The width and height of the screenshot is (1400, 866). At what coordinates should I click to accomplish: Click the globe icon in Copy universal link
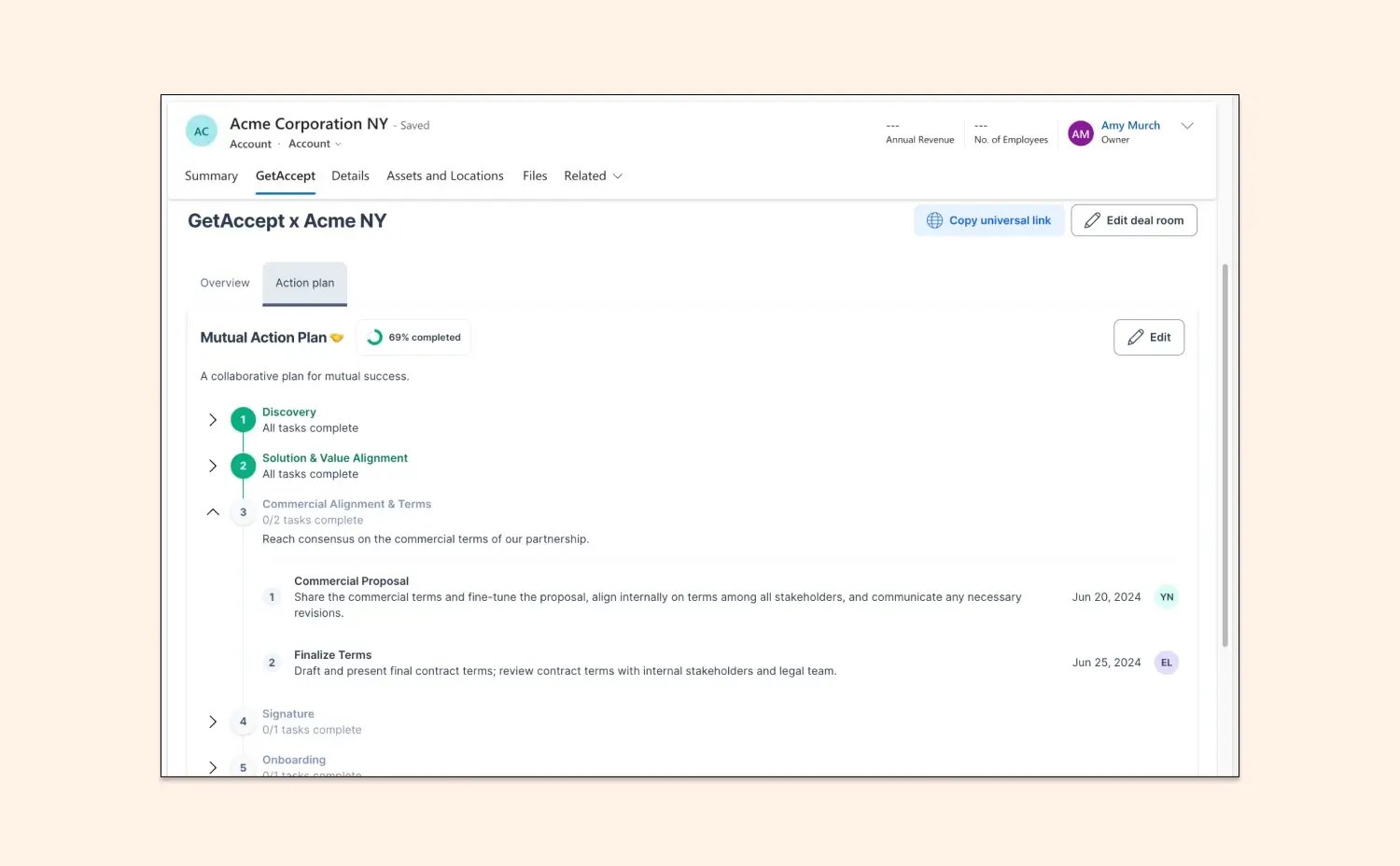934,220
